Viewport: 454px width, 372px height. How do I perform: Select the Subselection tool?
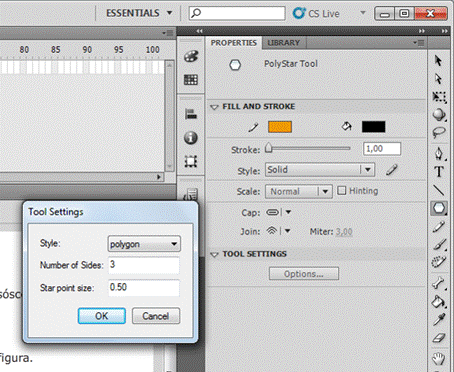pos(438,79)
